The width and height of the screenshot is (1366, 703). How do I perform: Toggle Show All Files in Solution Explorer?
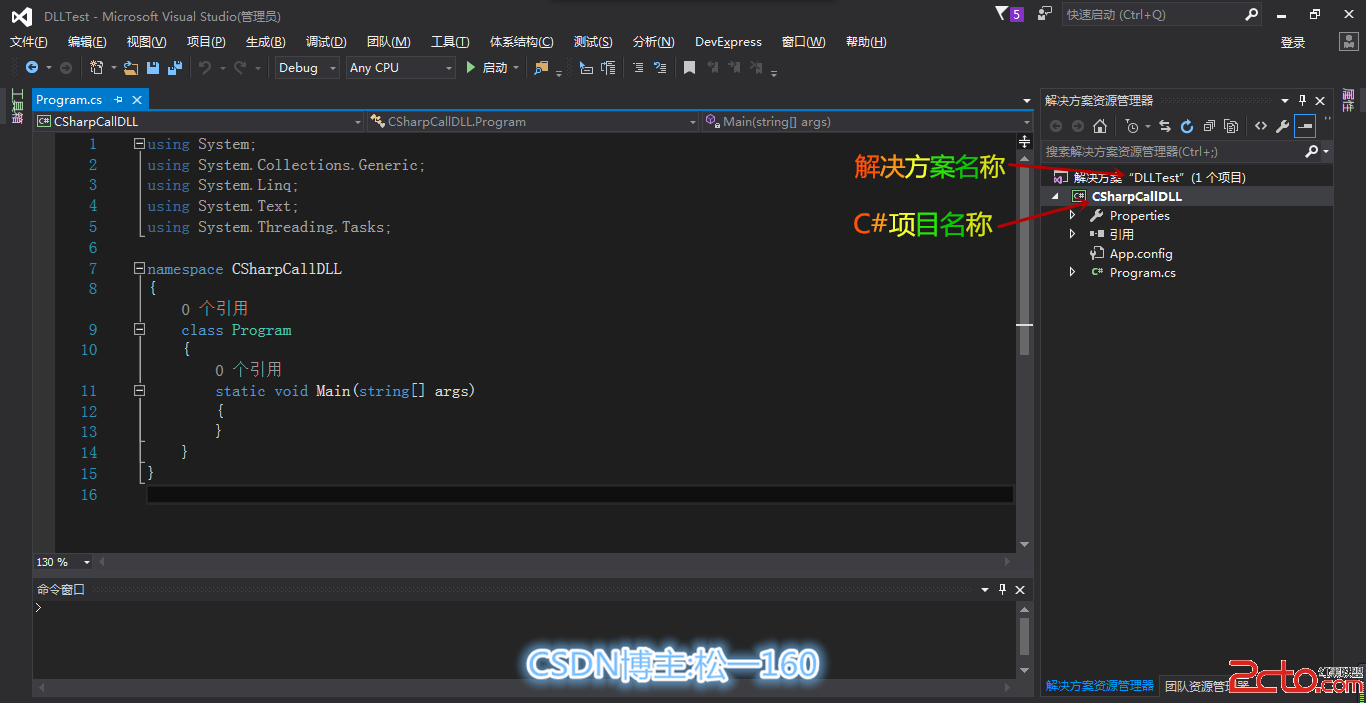coord(1231,126)
